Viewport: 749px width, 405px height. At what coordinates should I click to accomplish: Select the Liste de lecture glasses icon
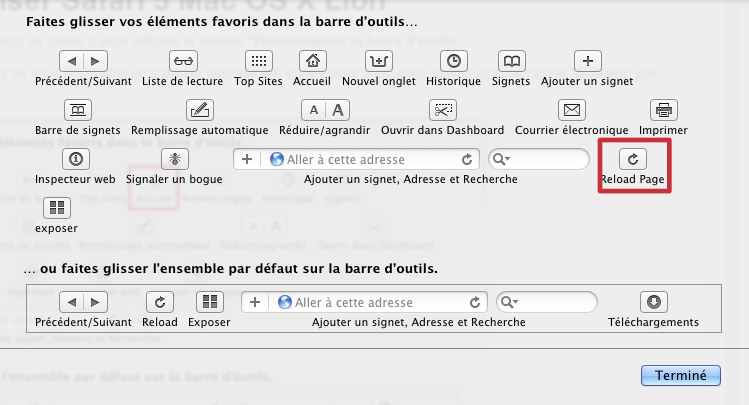pos(183,61)
